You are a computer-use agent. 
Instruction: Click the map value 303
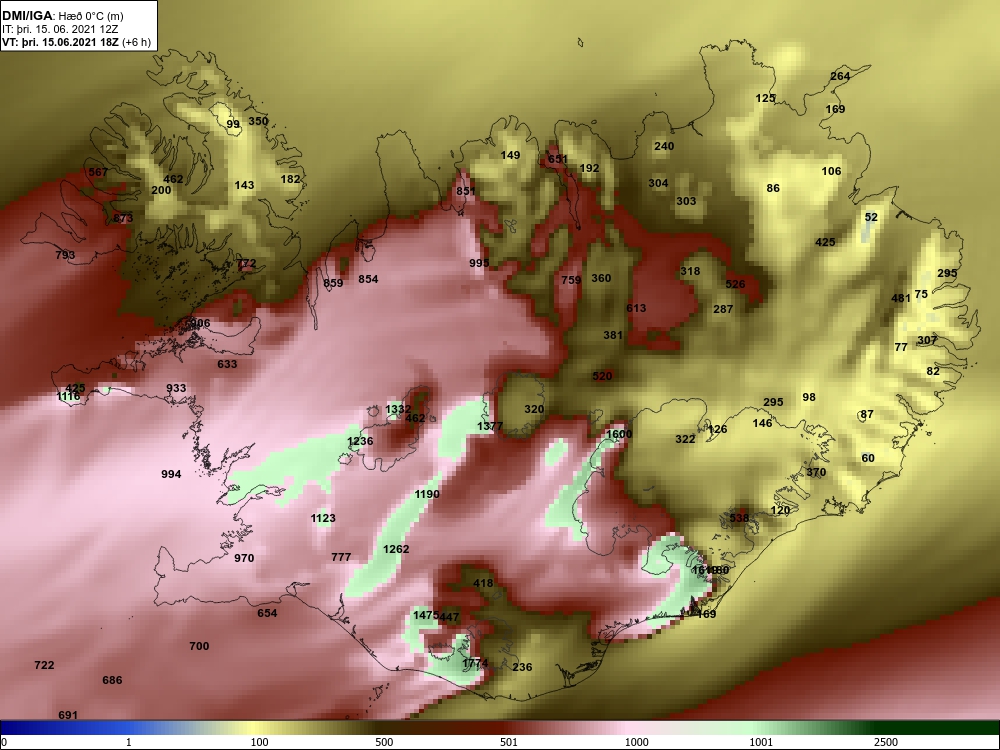[x=686, y=201]
